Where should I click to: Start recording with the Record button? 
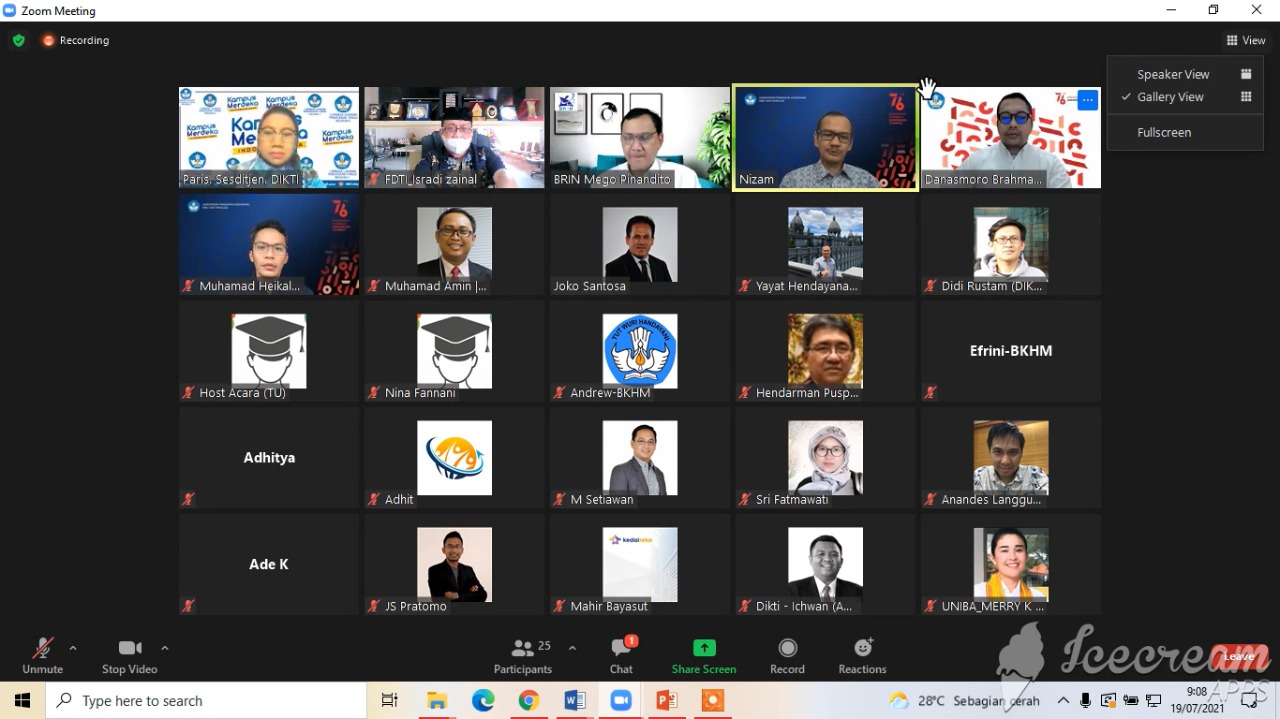tap(787, 655)
